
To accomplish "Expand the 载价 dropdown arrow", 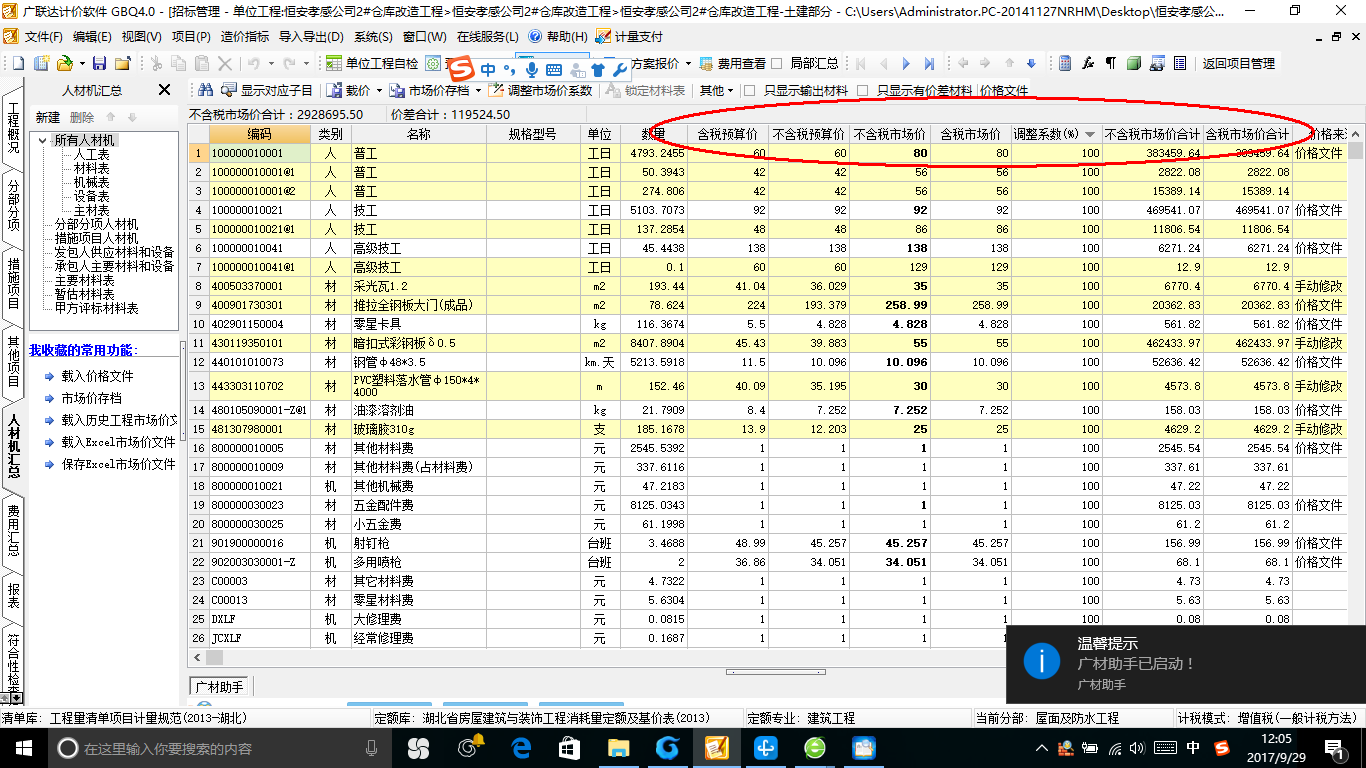I will click(378, 90).
